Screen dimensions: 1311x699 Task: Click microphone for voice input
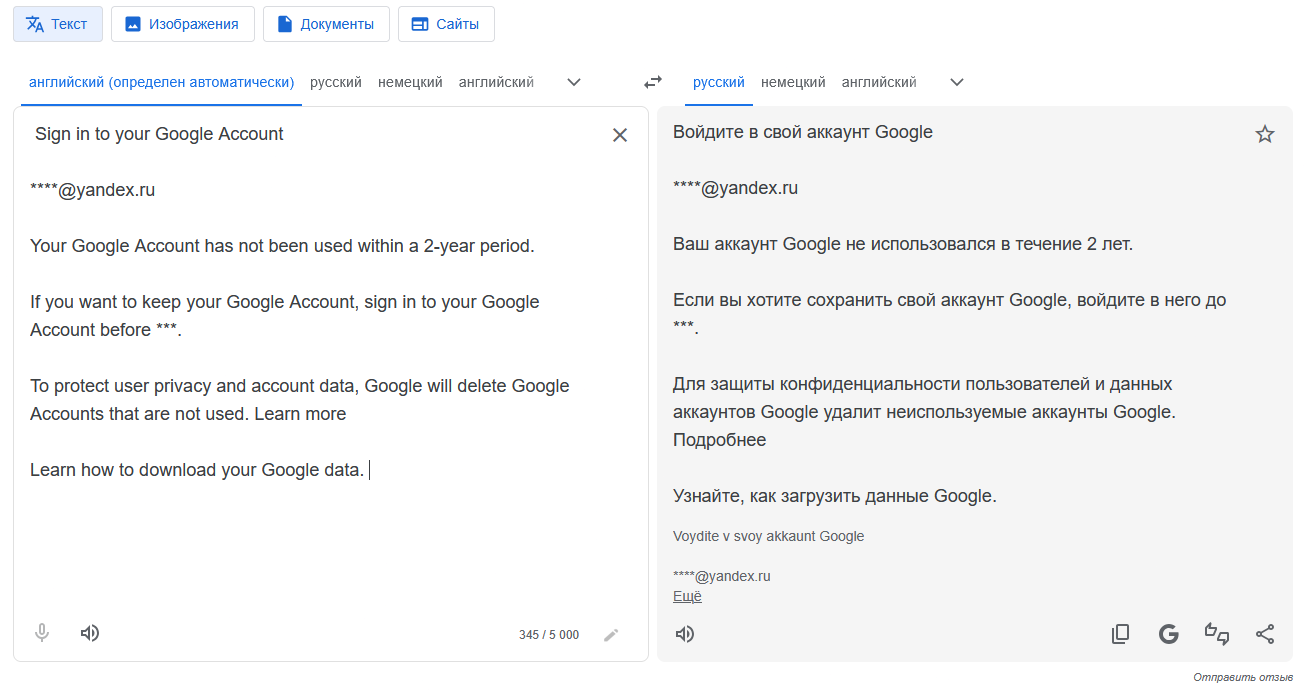pos(42,633)
